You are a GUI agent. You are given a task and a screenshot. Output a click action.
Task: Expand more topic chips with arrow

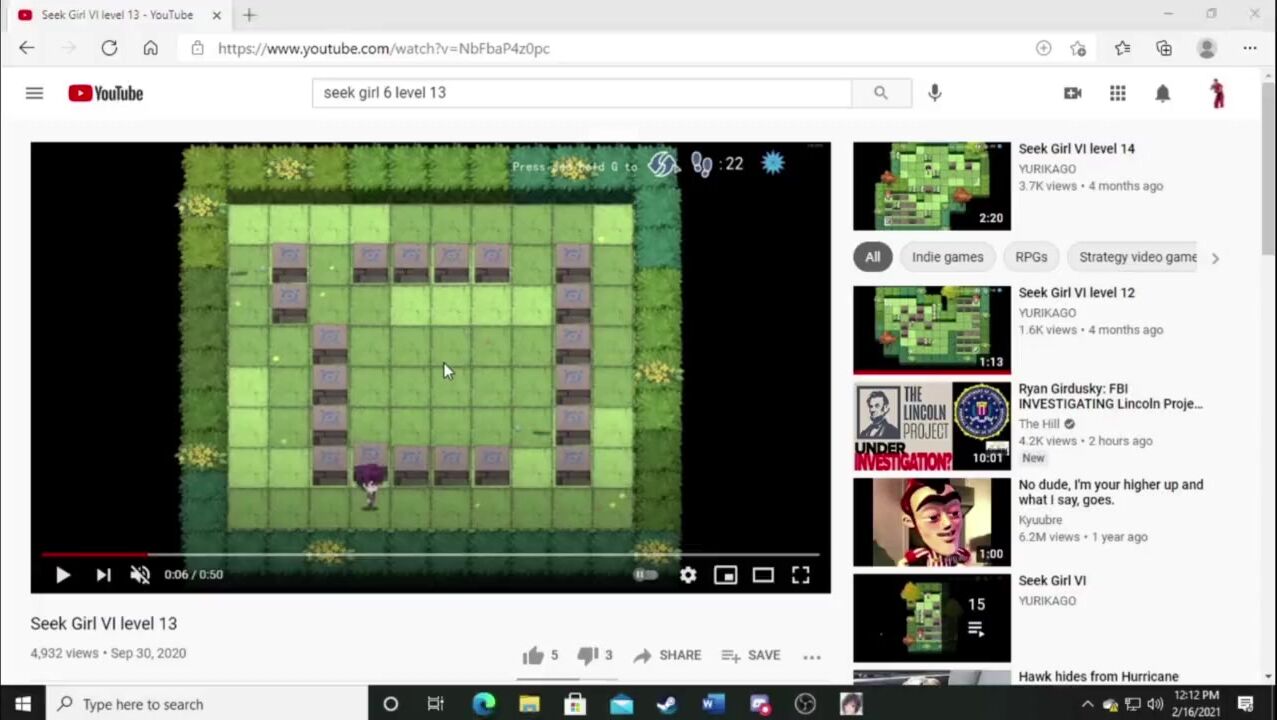coord(1215,258)
